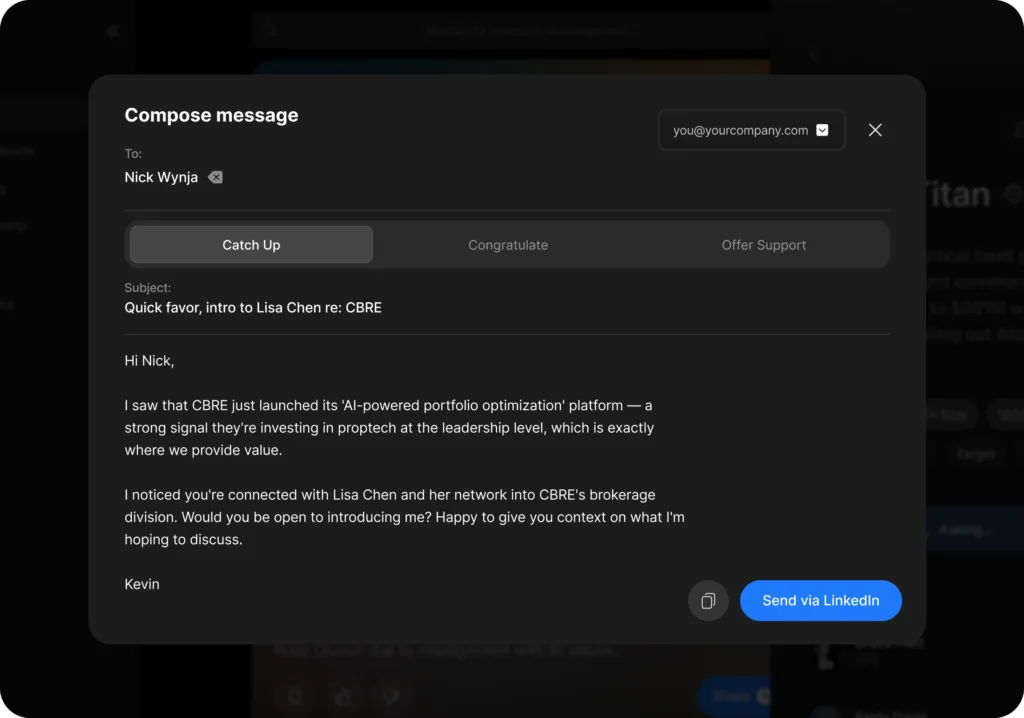
Task: Copy message using the clipboard icon button
Action: pyautogui.click(x=708, y=600)
